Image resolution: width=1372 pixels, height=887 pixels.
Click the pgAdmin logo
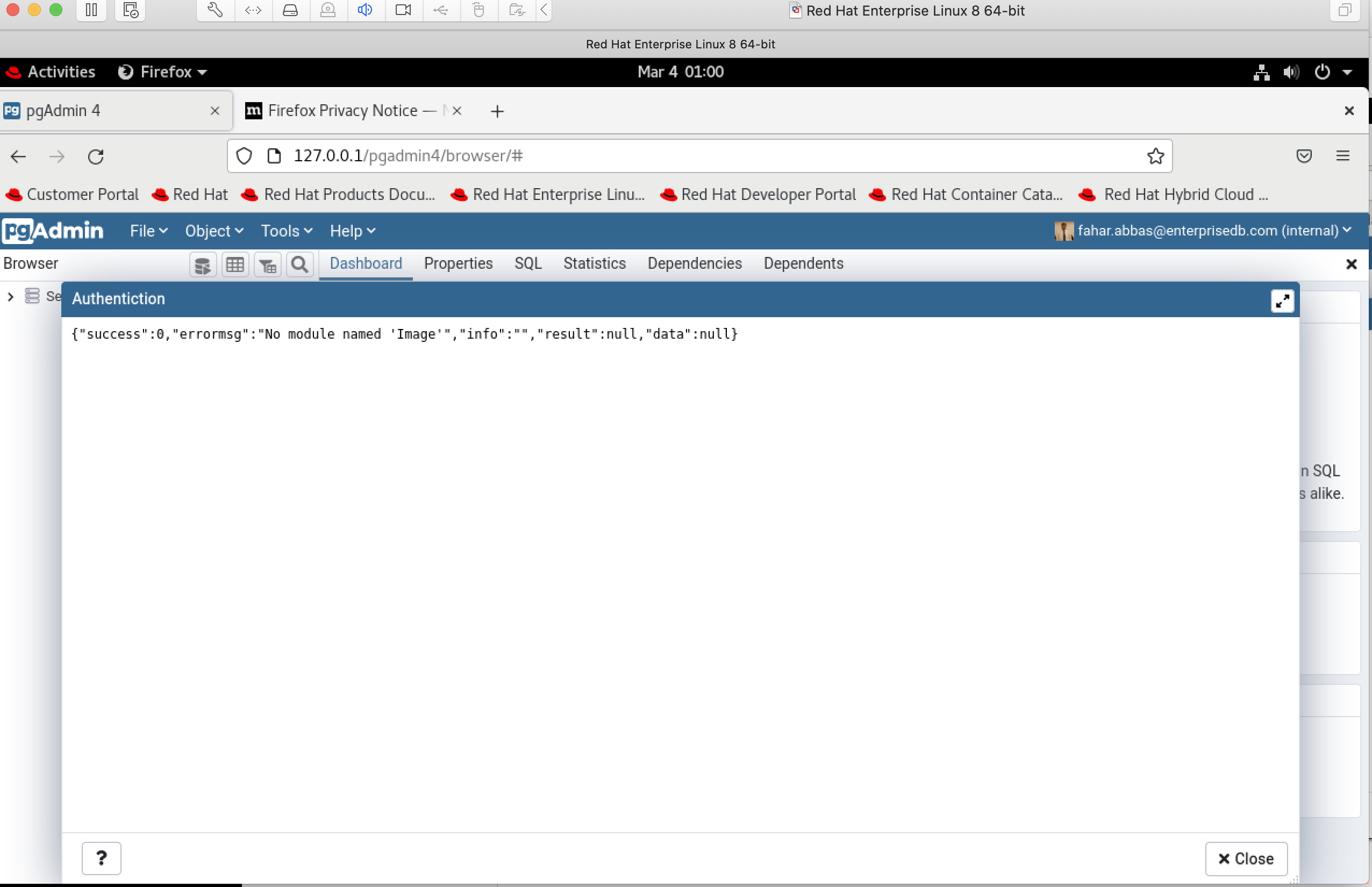(53, 231)
